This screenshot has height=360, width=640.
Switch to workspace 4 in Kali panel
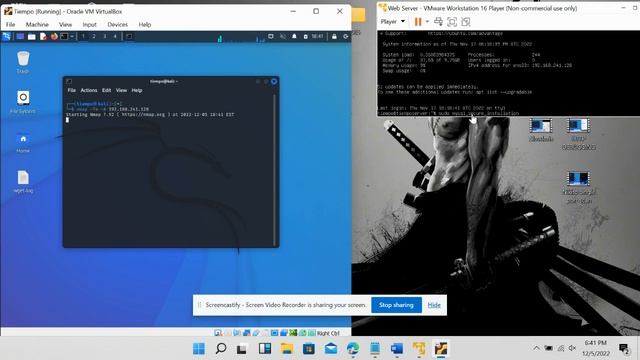115,36
